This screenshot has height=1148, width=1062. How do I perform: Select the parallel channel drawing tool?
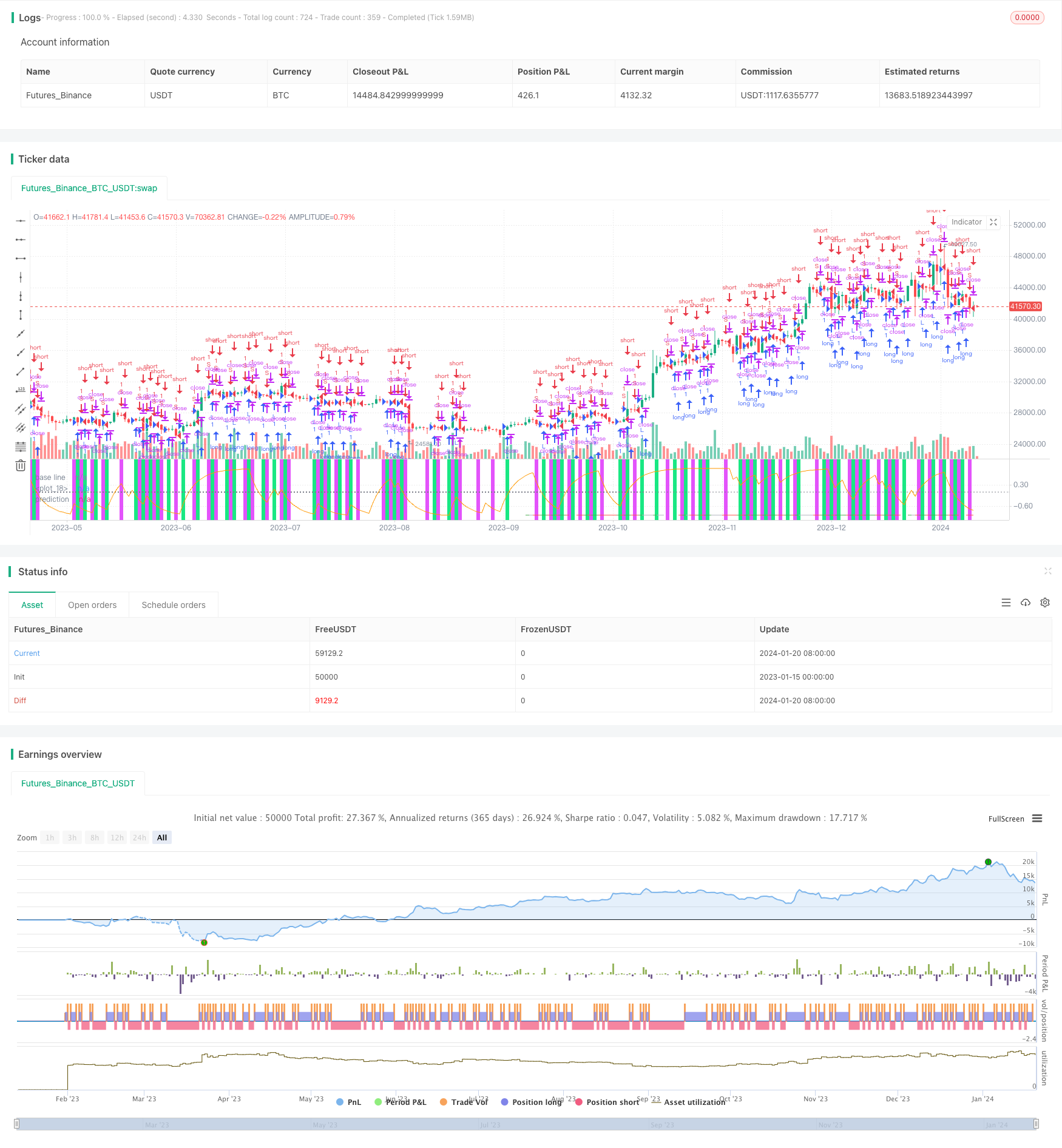[x=21, y=409]
